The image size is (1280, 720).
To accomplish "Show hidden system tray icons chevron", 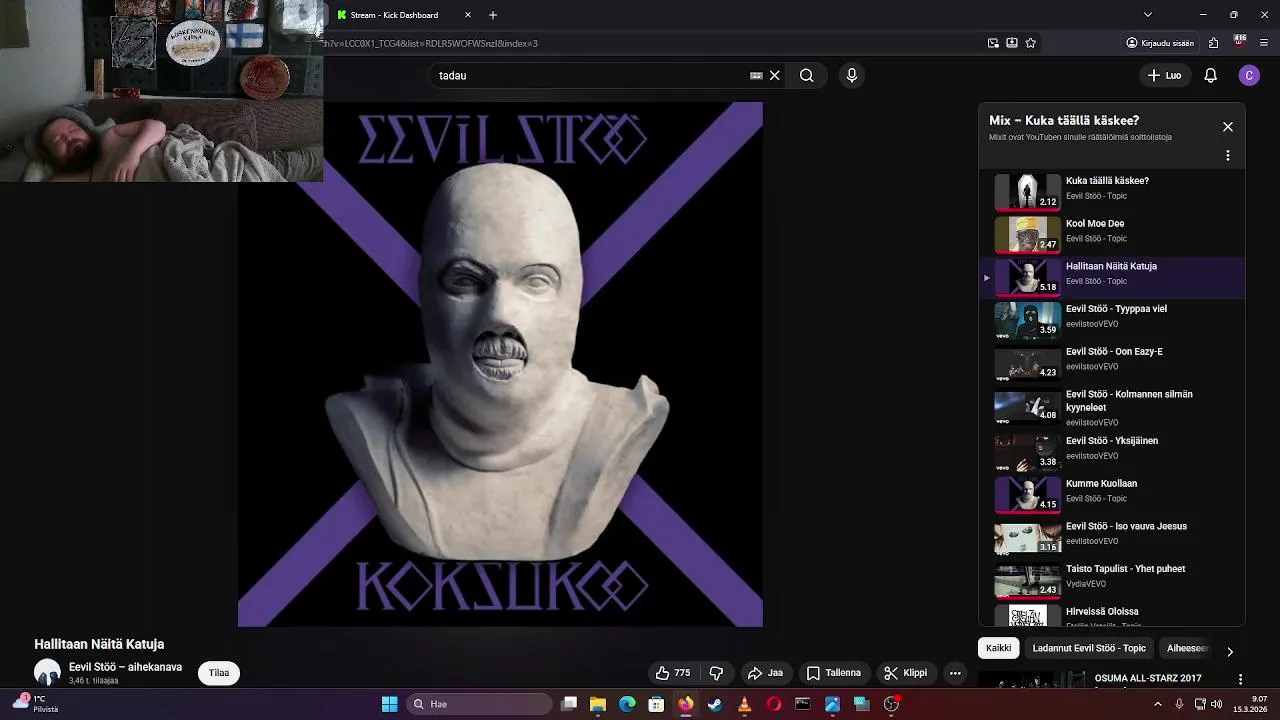I will (1158, 704).
